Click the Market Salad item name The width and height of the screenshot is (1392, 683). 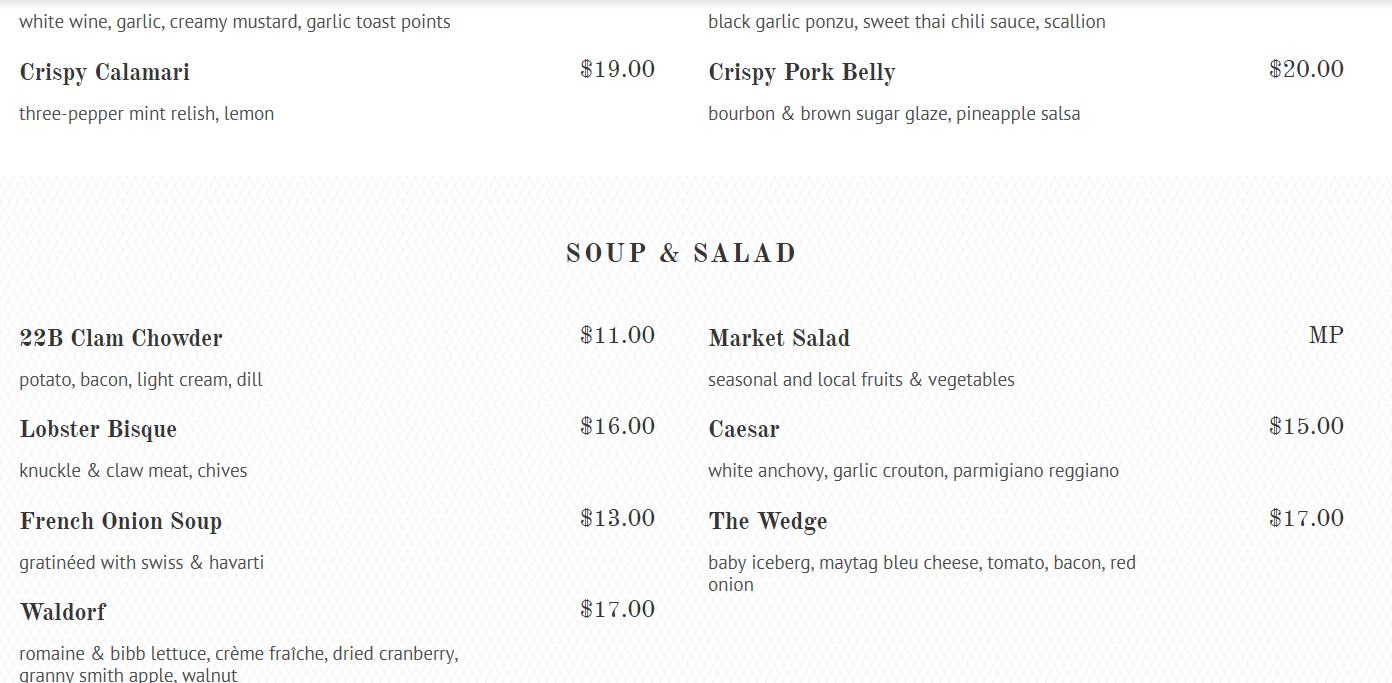click(779, 338)
